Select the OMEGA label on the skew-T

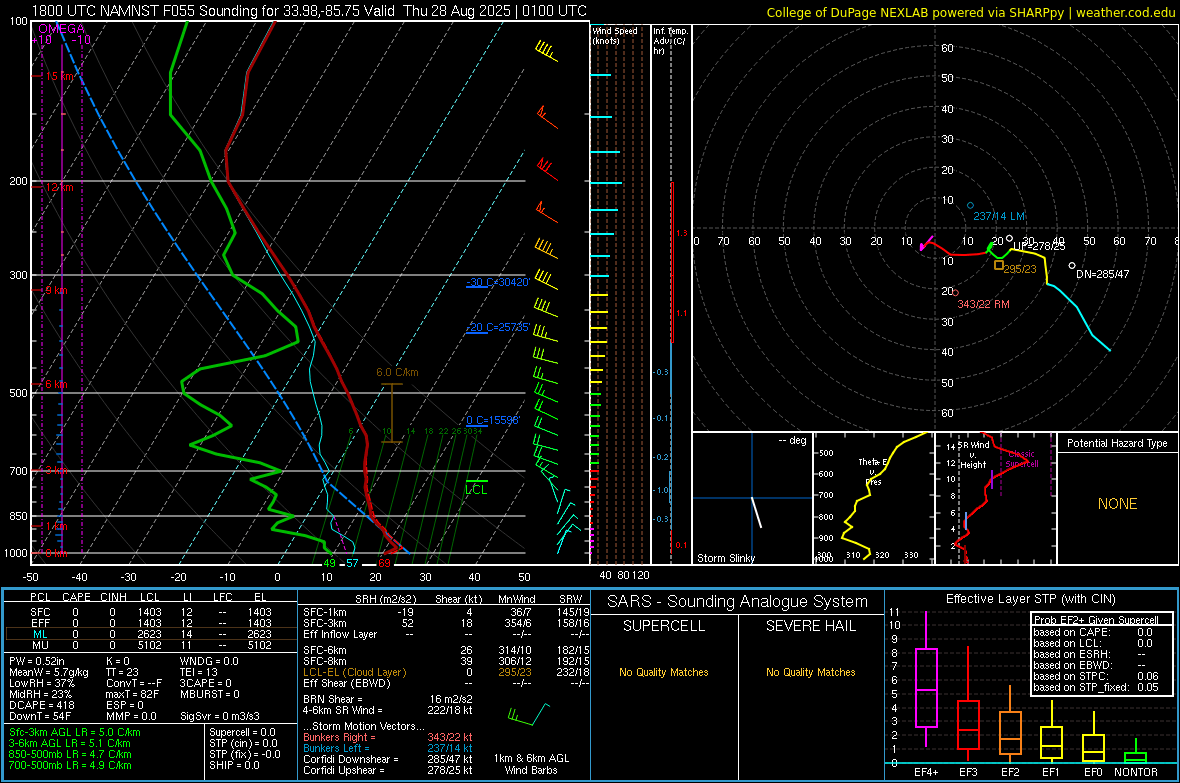click(62, 29)
